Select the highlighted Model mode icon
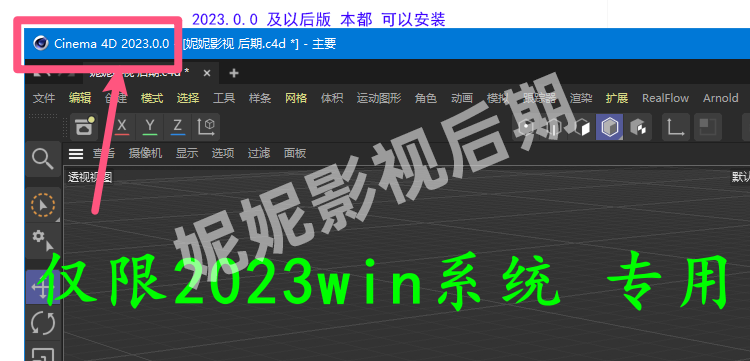 tap(609, 127)
